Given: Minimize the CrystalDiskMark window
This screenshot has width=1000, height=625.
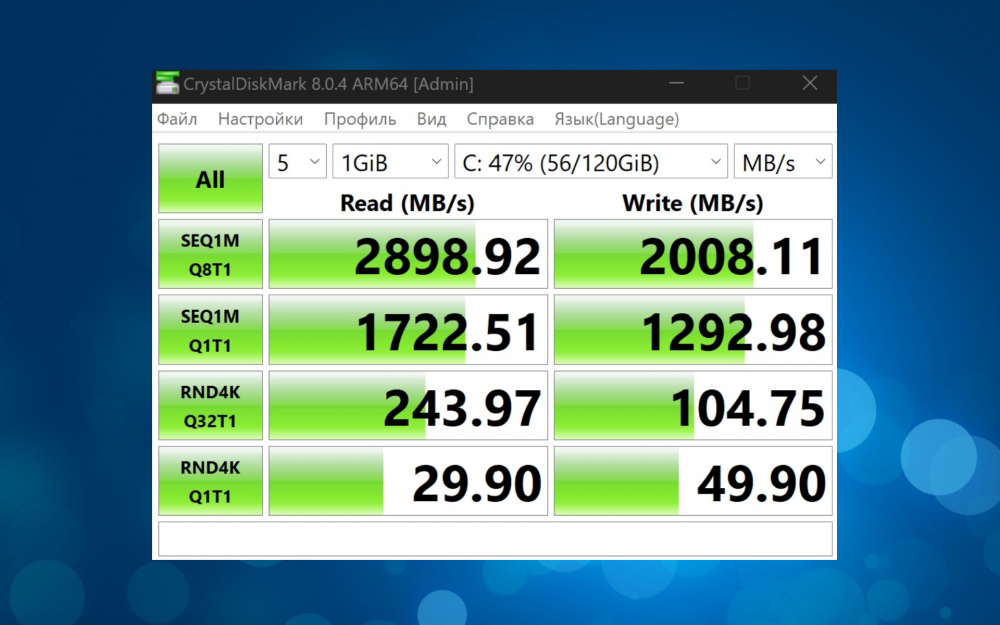Looking at the screenshot, I should [x=677, y=84].
